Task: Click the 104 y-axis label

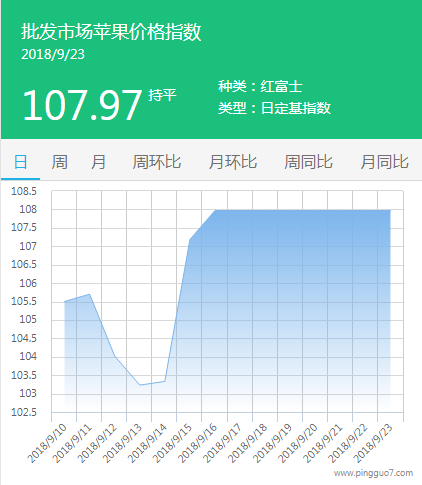Action: tap(28, 357)
